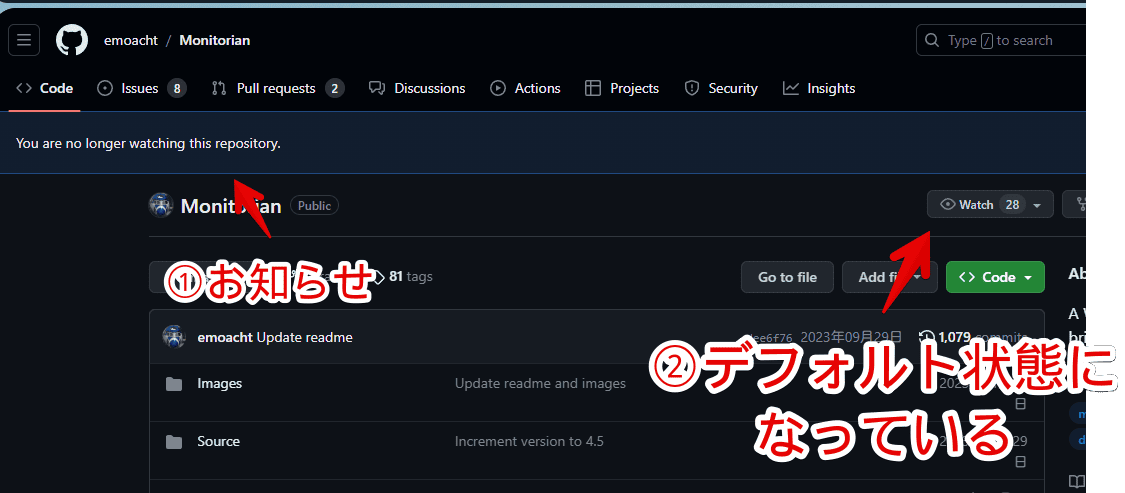The height and width of the screenshot is (493, 1125).
Task: Focus the 'Type / to search' field
Action: [1002, 40]
